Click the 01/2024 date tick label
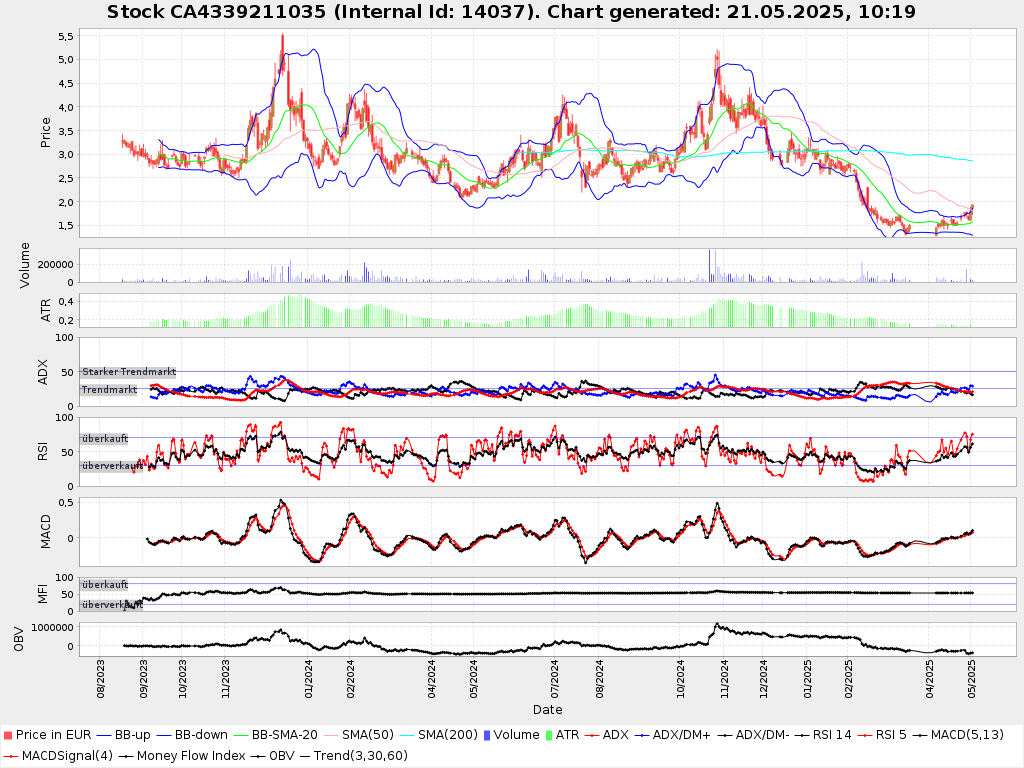The image size is (1024, 768). pos(308,679)
